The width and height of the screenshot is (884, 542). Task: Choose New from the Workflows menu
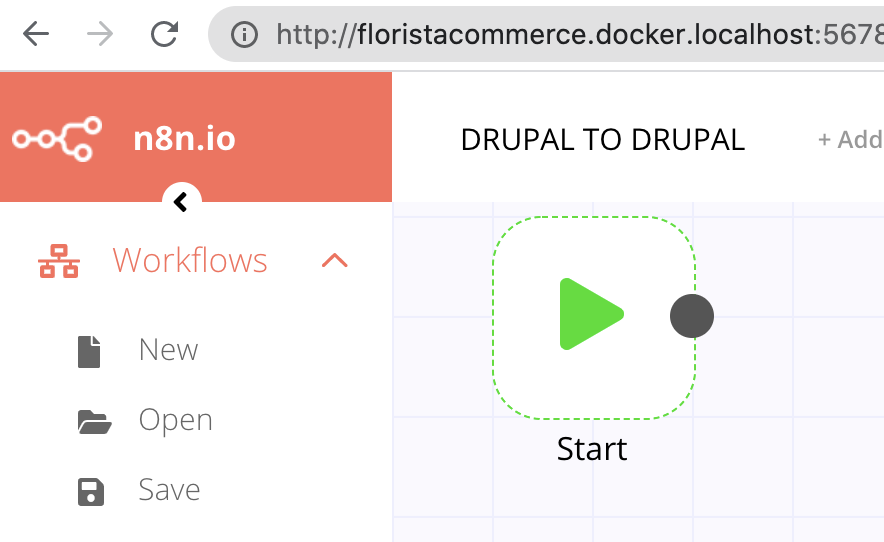[x=169, y=350]
